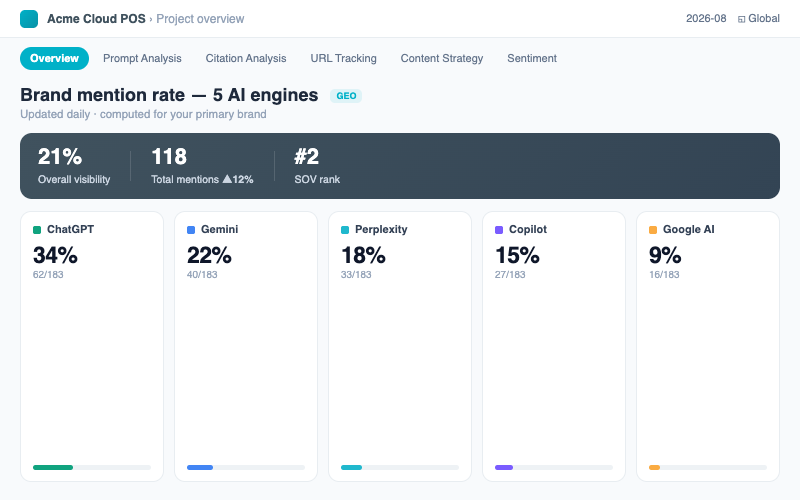Click the purple Copilot color square

(x=499, y=230)
